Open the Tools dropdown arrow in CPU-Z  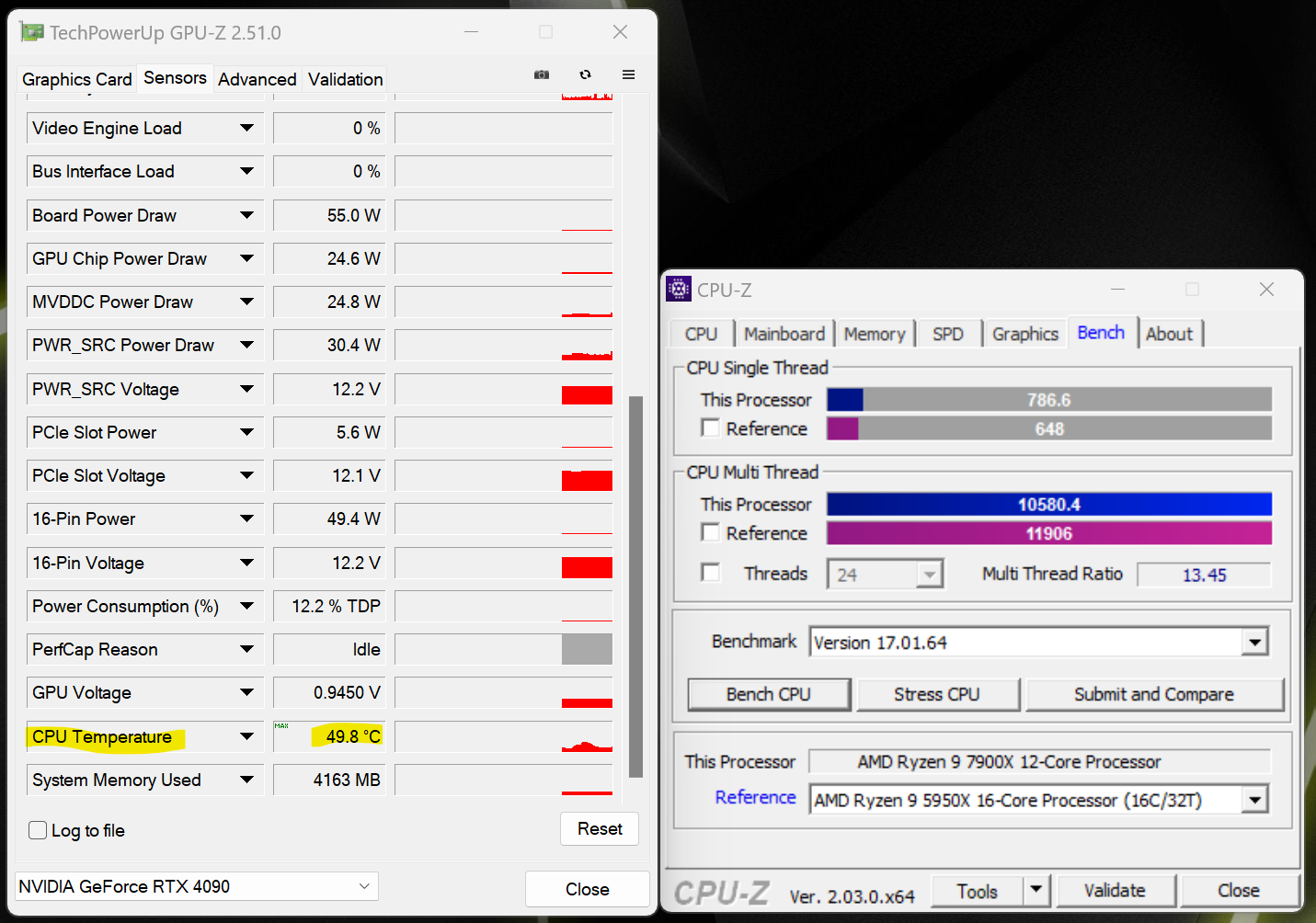pyautogui.click(x=1036, y=890)
